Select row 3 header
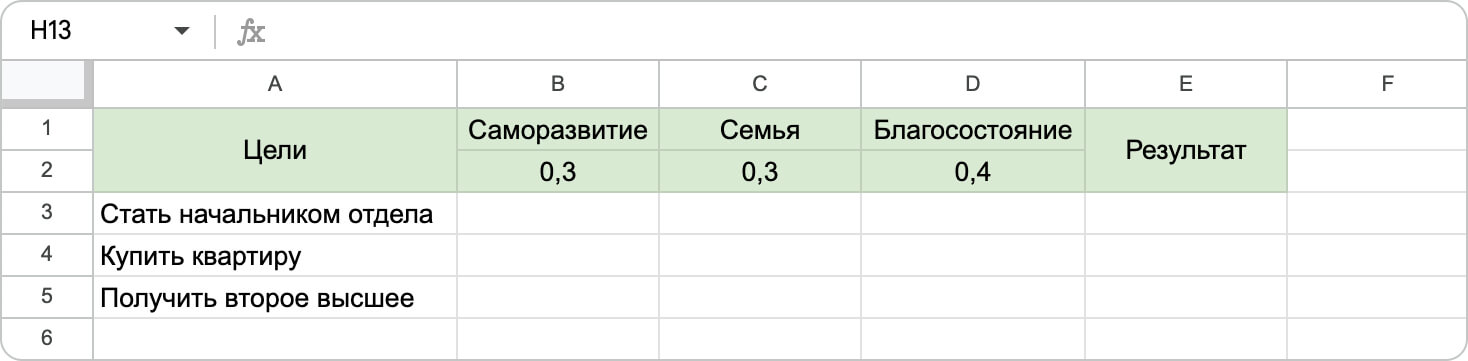Viewport: 1468px width, 361px height. (47, 213)
